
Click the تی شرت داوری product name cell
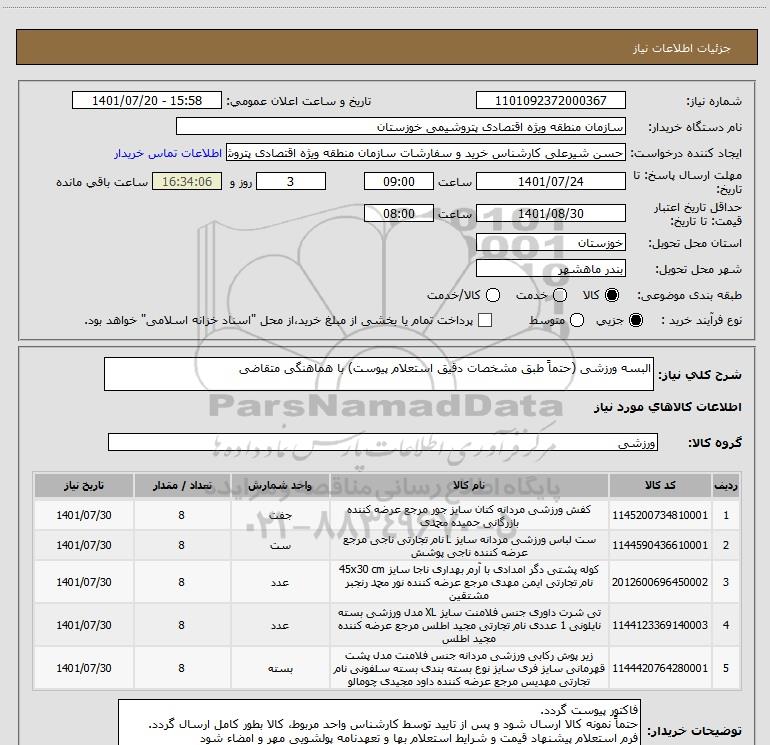point(469,625)
